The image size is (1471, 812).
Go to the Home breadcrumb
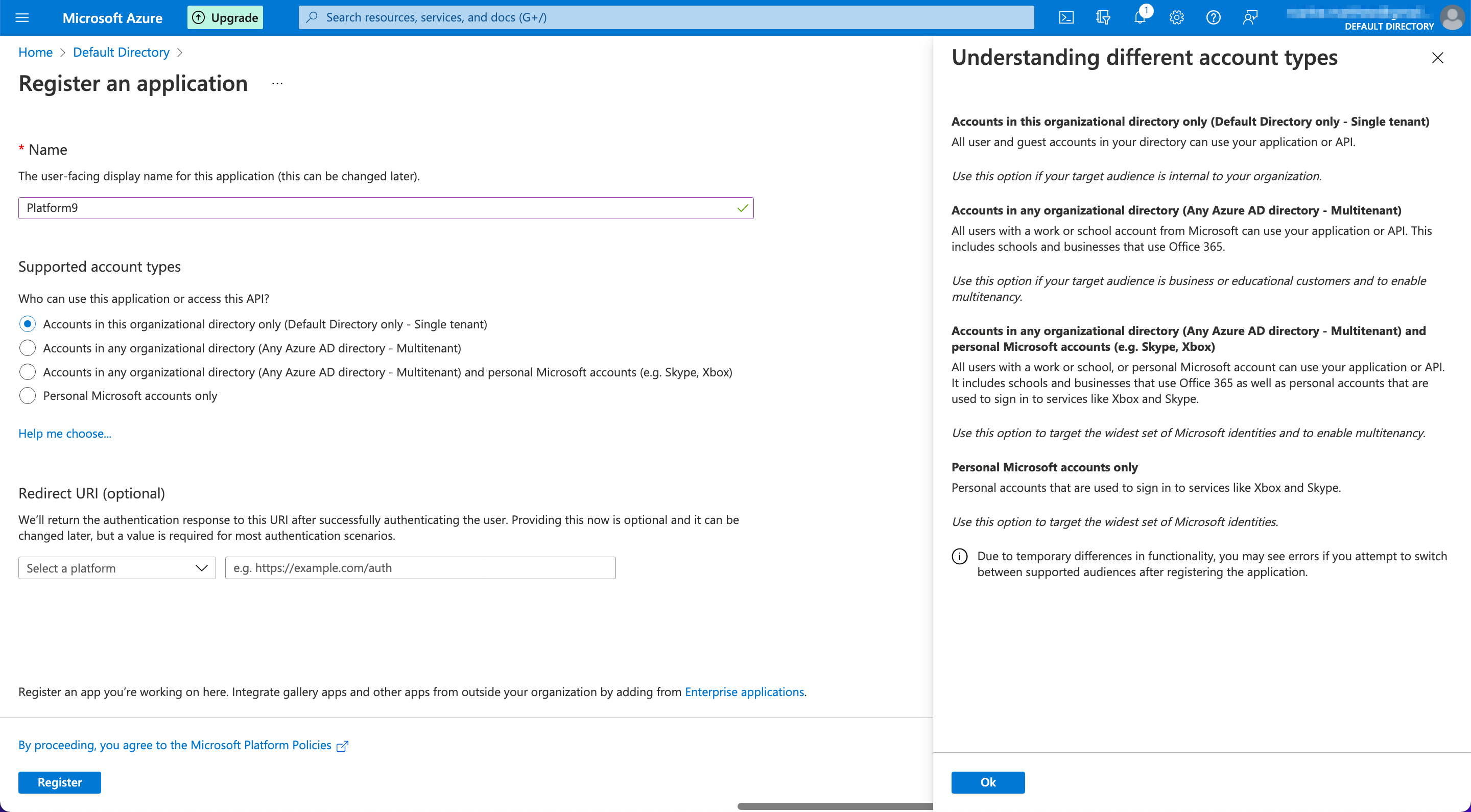coord(35,53)
